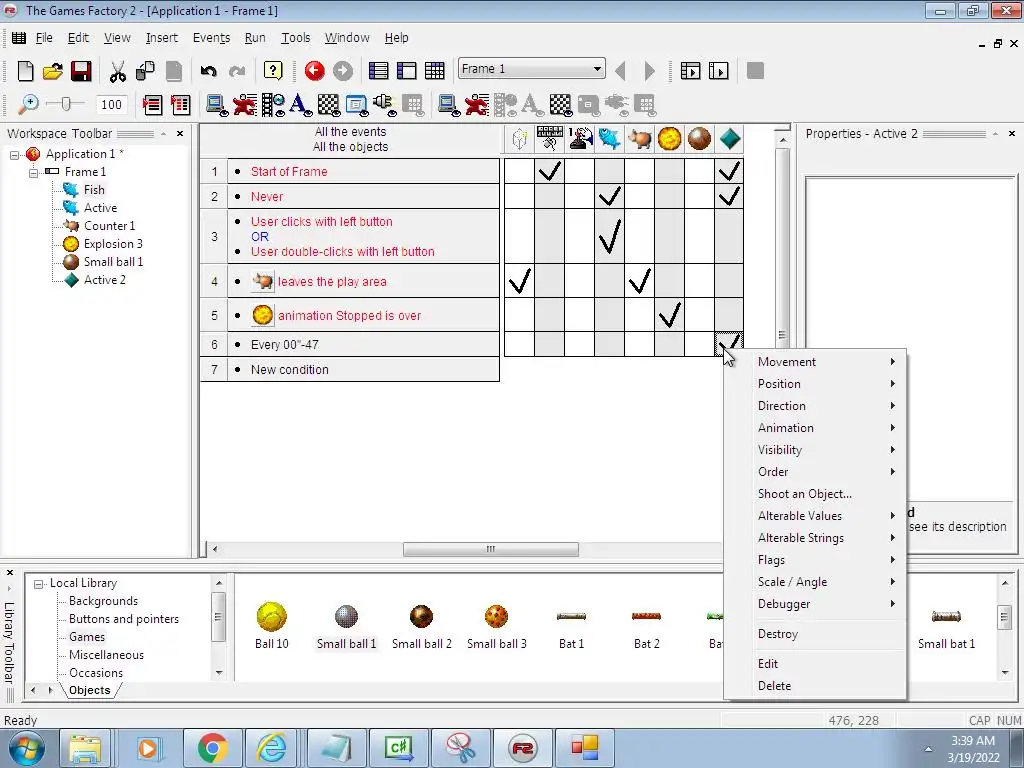Click the second event list view icon
1024x768 pixels.
click(x=180, y=104)
